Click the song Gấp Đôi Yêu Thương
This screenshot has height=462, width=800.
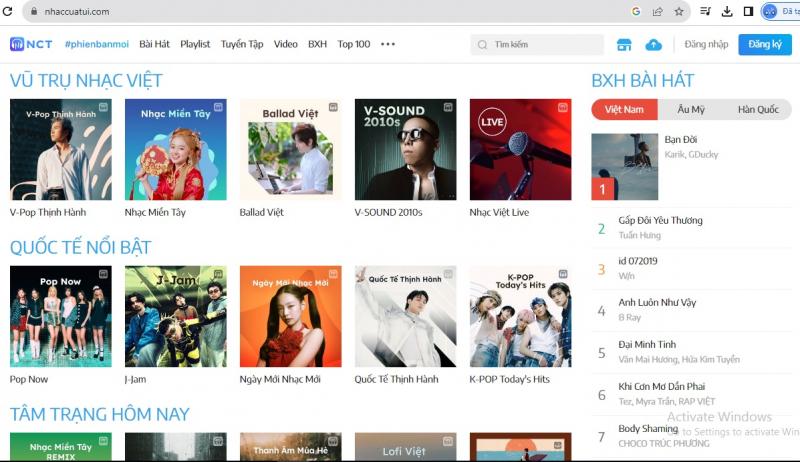(x=660, y=220)
